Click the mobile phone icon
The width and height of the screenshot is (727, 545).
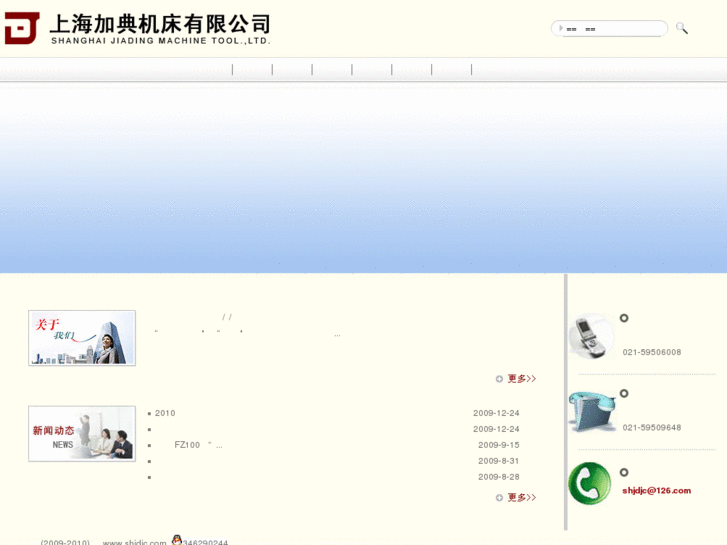coord(591,336)
